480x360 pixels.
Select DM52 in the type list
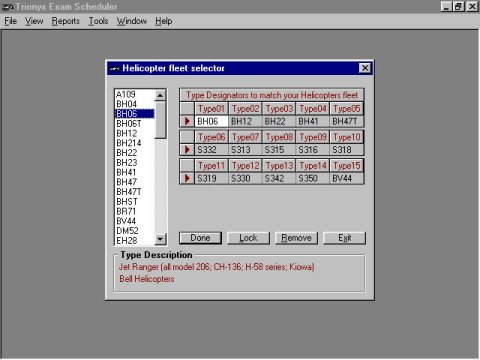click(134, 231)
